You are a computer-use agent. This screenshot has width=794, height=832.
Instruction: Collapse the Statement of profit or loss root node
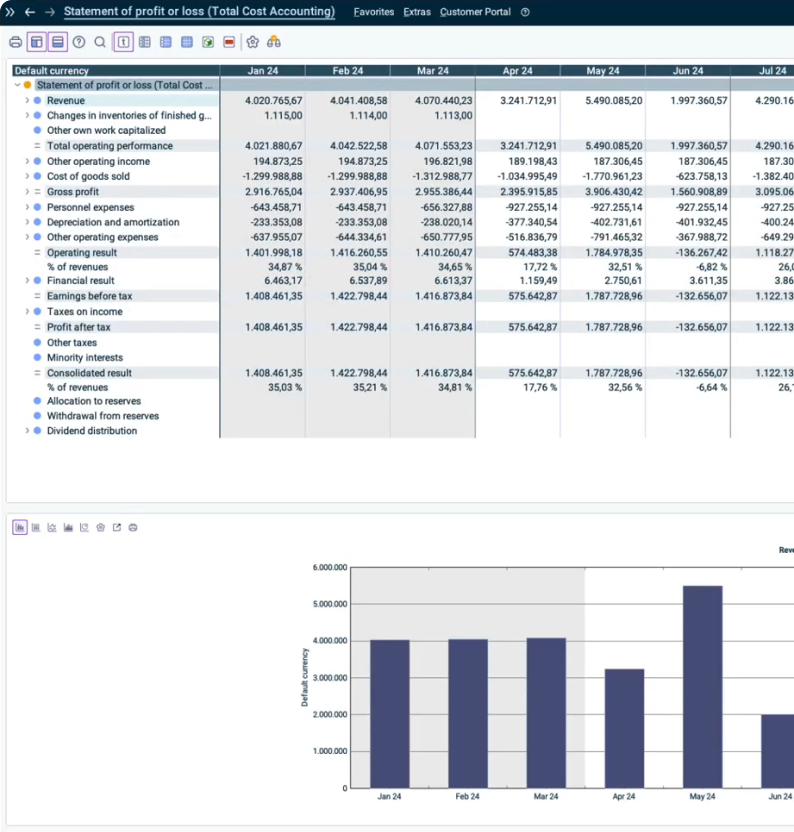[x=17, y=86]
